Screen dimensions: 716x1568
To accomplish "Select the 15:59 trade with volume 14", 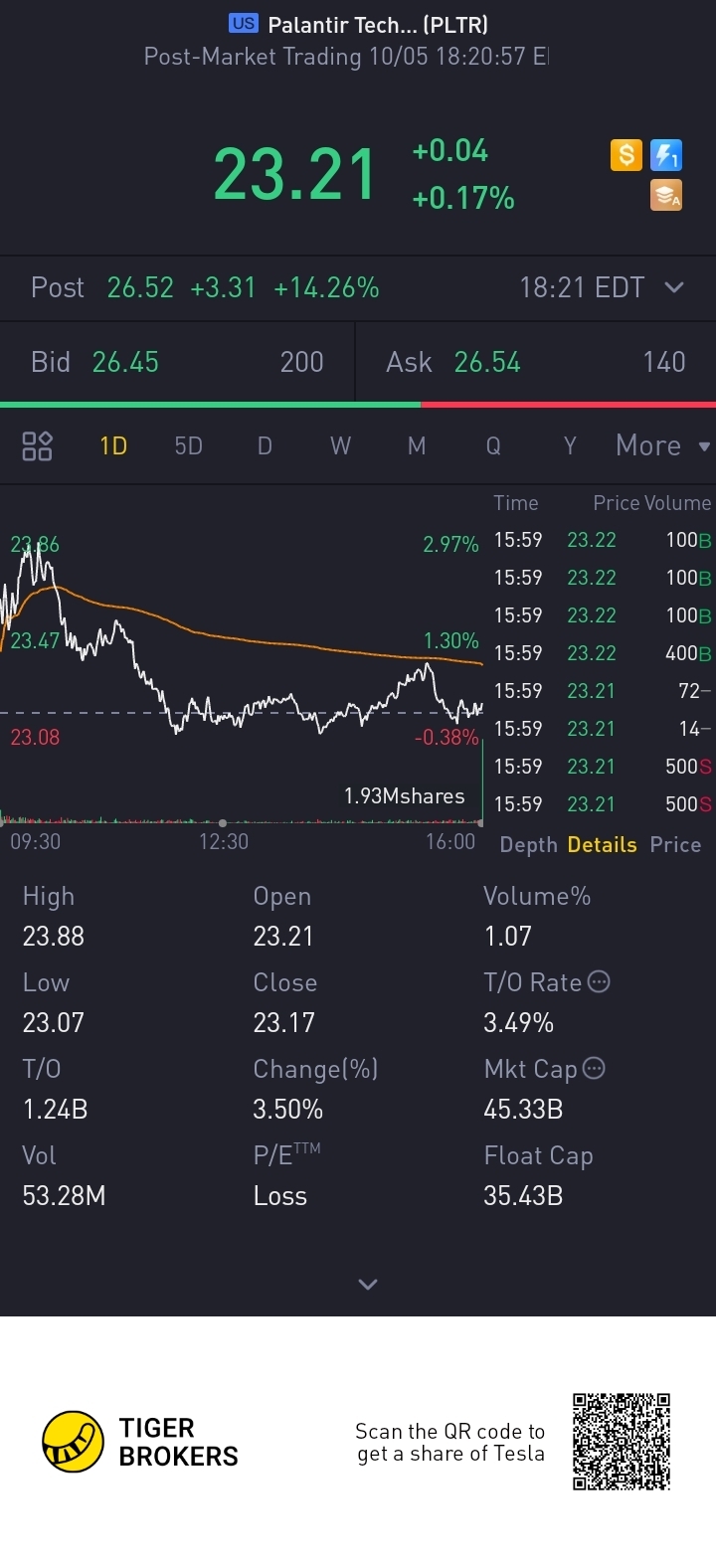I will point(603,729).
